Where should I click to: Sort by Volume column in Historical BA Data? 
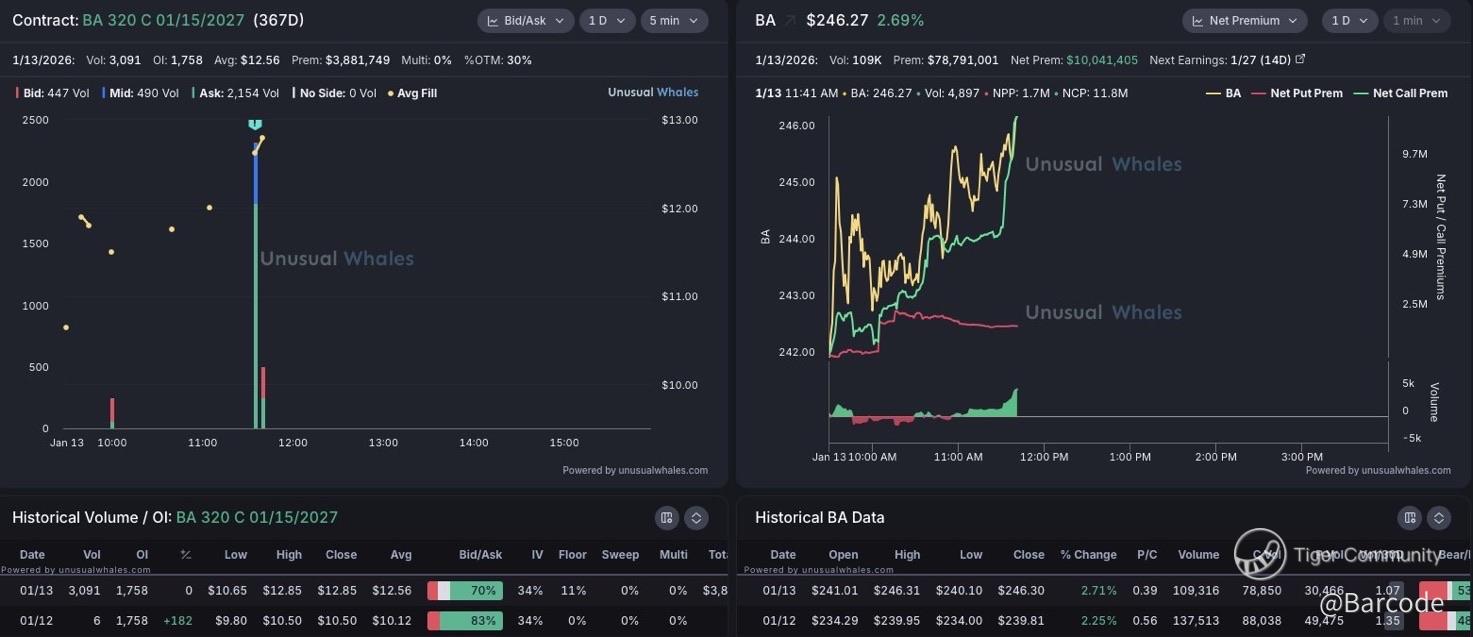click(1198, 555)
